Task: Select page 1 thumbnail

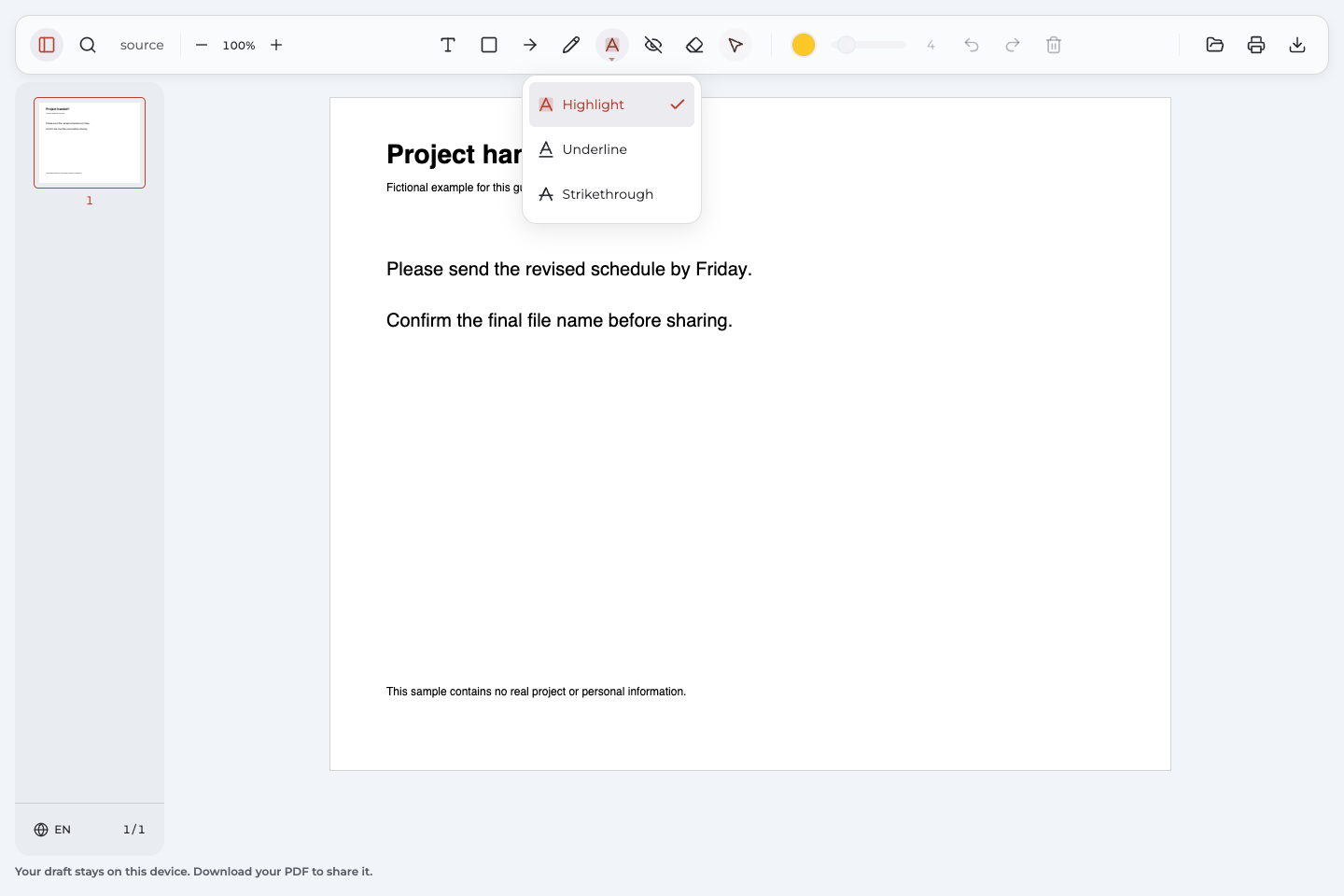Action: pos(90,143)
